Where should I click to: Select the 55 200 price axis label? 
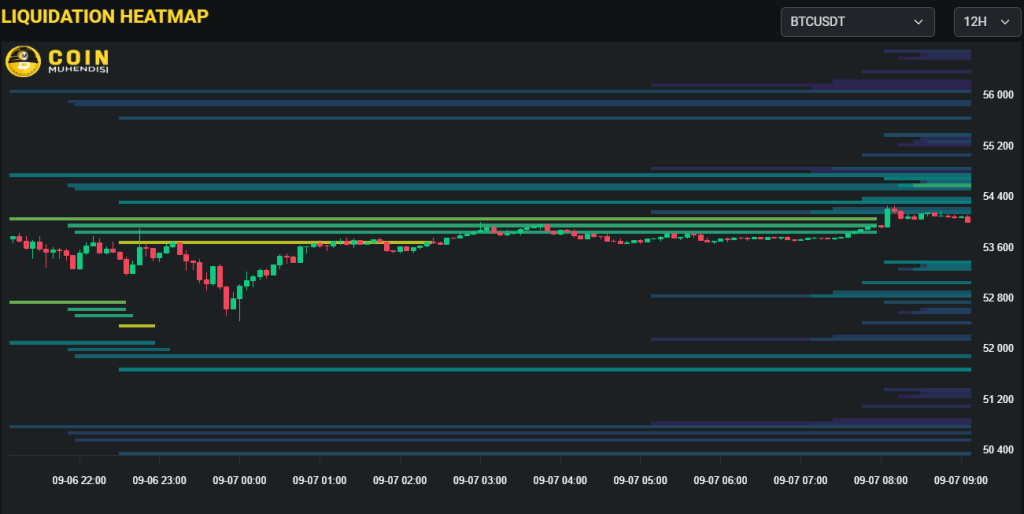[999, 146]
